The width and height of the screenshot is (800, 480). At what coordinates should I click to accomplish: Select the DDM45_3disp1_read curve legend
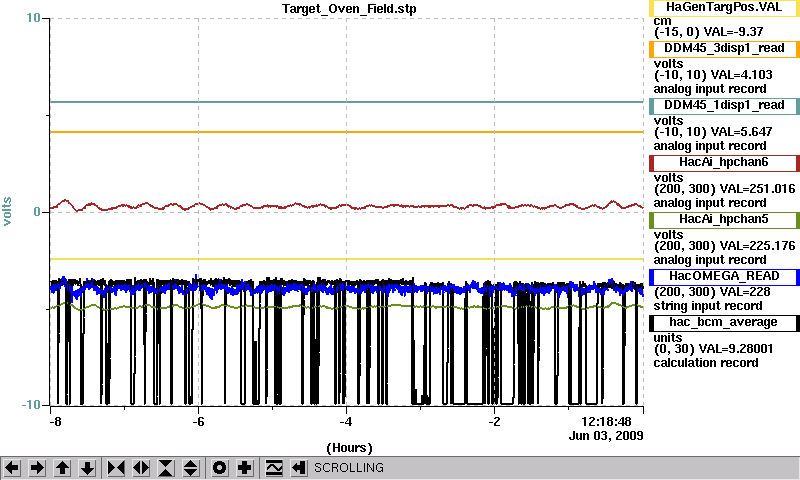point(724,48)
